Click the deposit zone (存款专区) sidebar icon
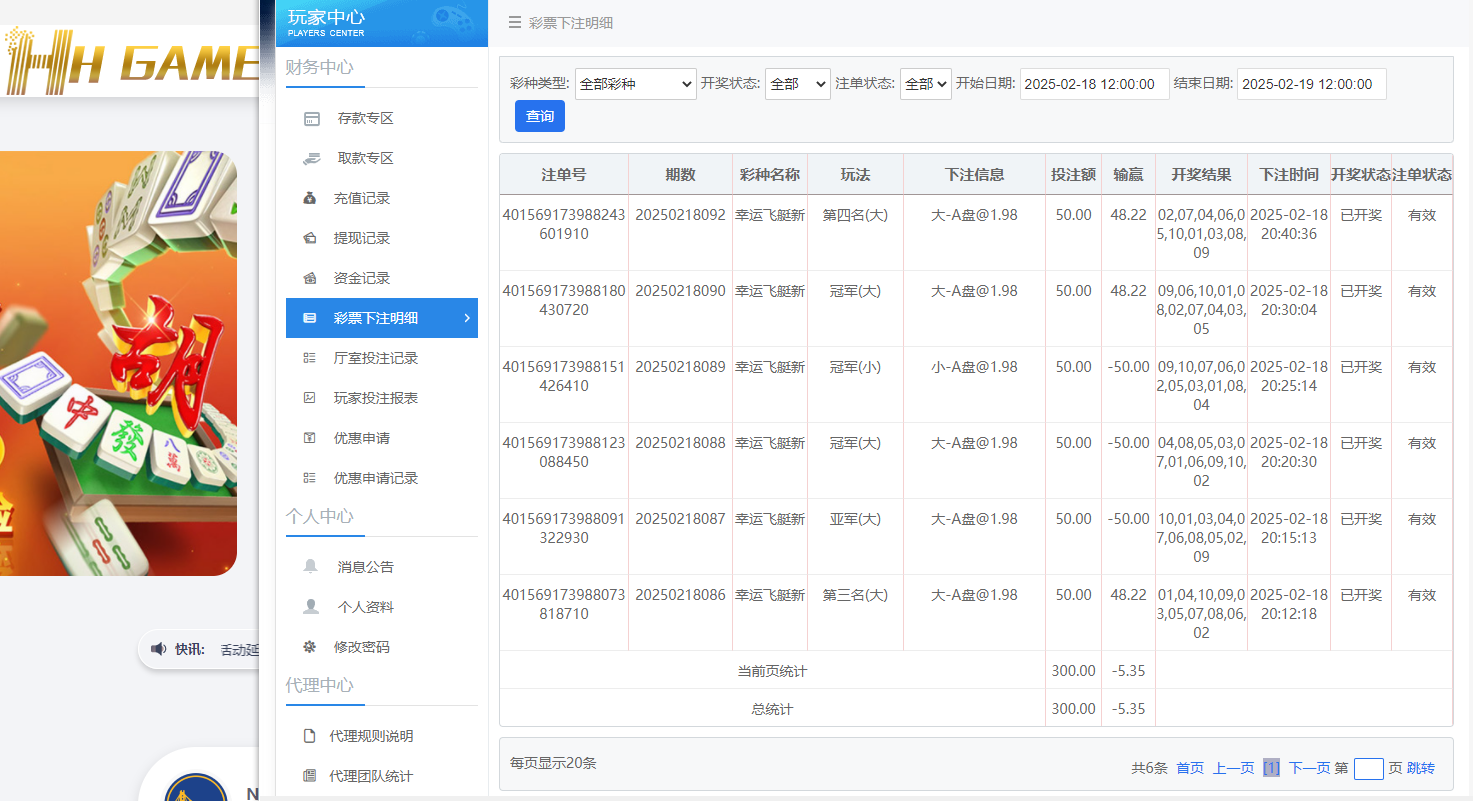1473x801 pixels. (x=312, y=119)
